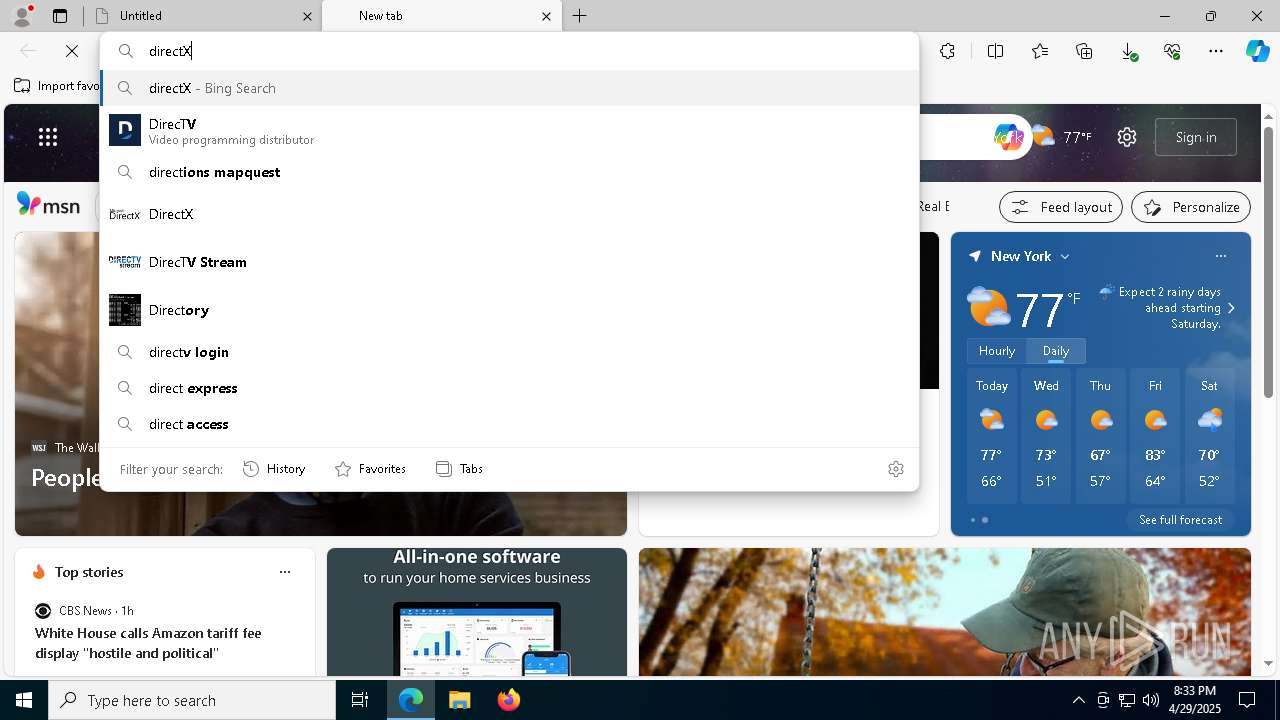
Task: Open the Browser essentials heart icon
Action: click(1172, 51)
